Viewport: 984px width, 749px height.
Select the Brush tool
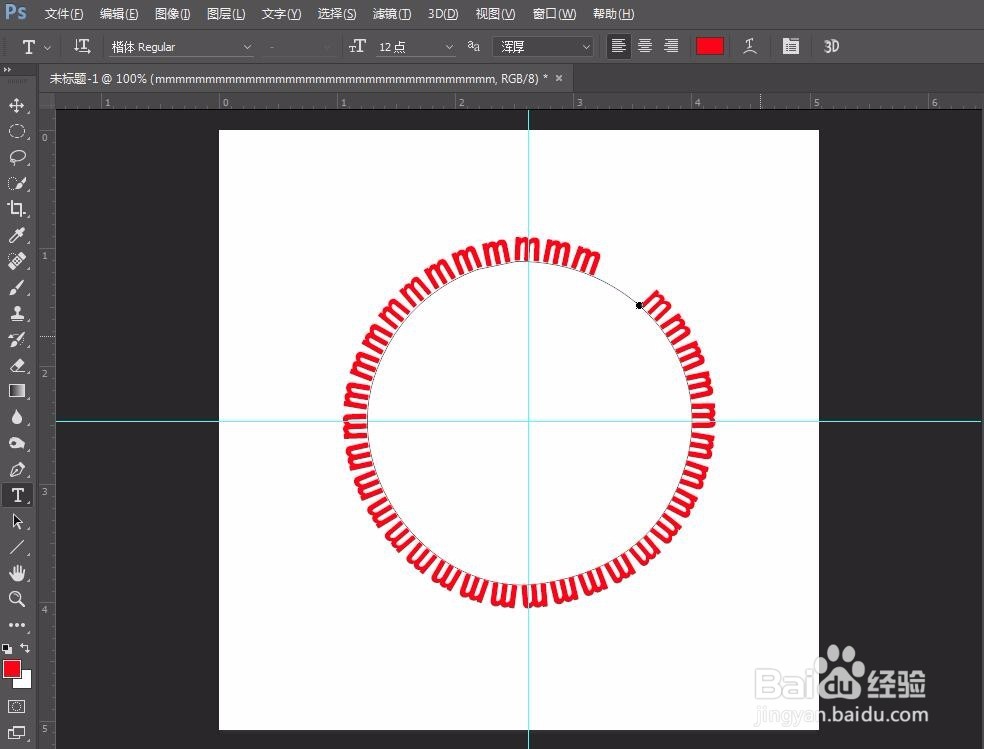pos(17,287)
